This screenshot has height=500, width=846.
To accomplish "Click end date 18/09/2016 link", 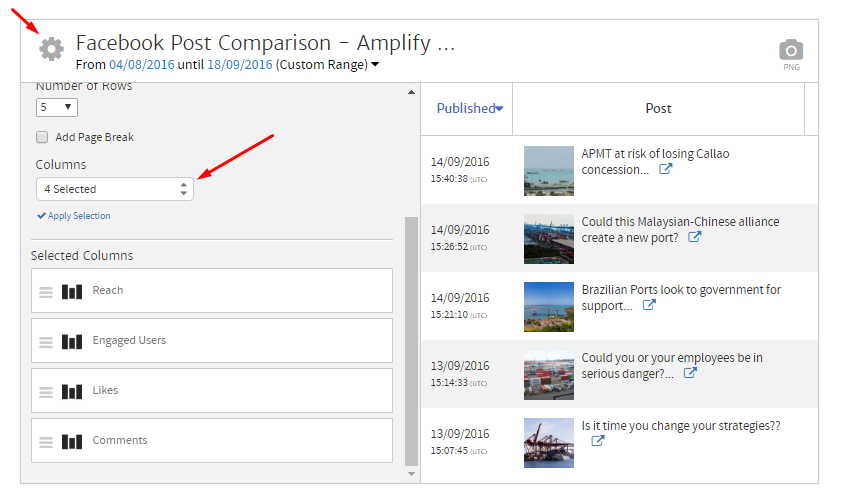I will pyautogui.click(x=240, y=65).
